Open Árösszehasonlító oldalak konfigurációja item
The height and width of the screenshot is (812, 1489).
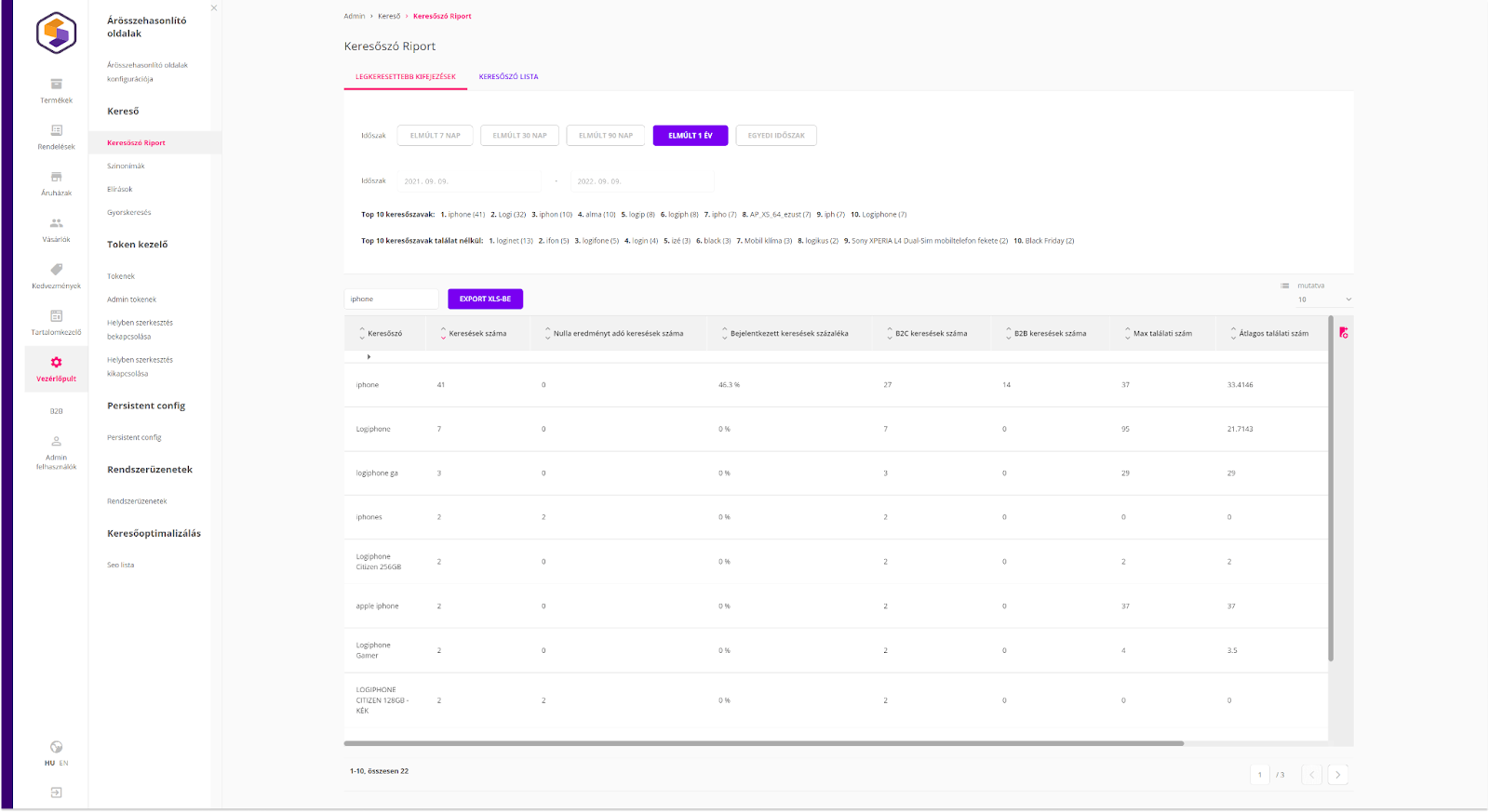tap(147, 72)
